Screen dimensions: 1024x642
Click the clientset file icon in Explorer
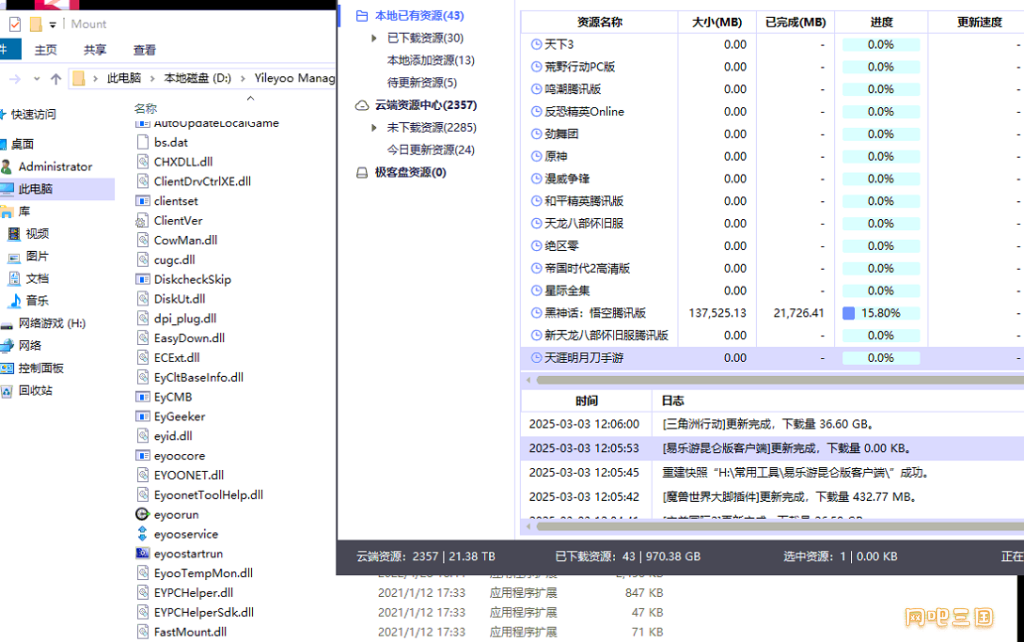click(142, 201)
